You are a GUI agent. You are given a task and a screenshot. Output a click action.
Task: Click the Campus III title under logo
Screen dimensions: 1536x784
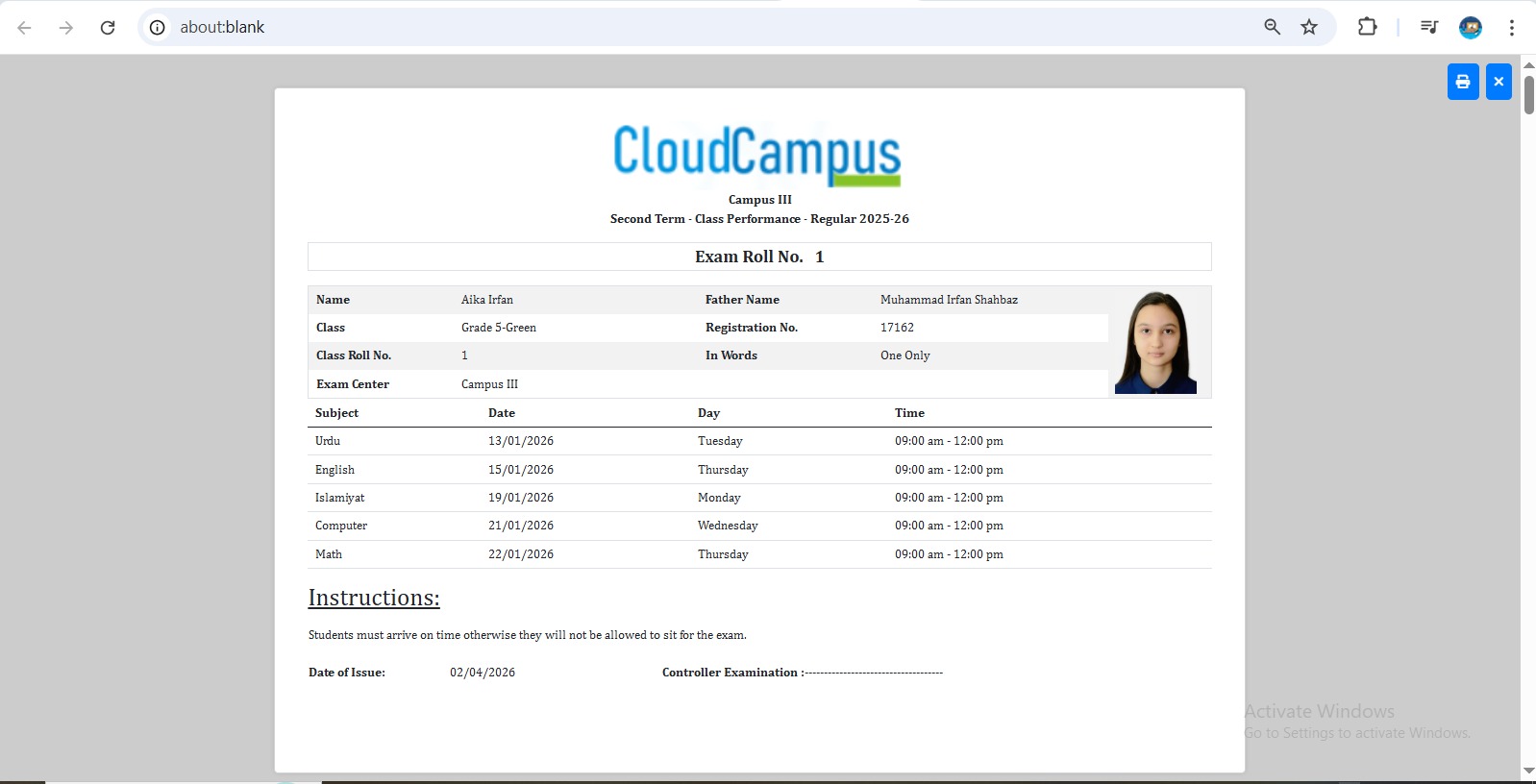(759, 200)
